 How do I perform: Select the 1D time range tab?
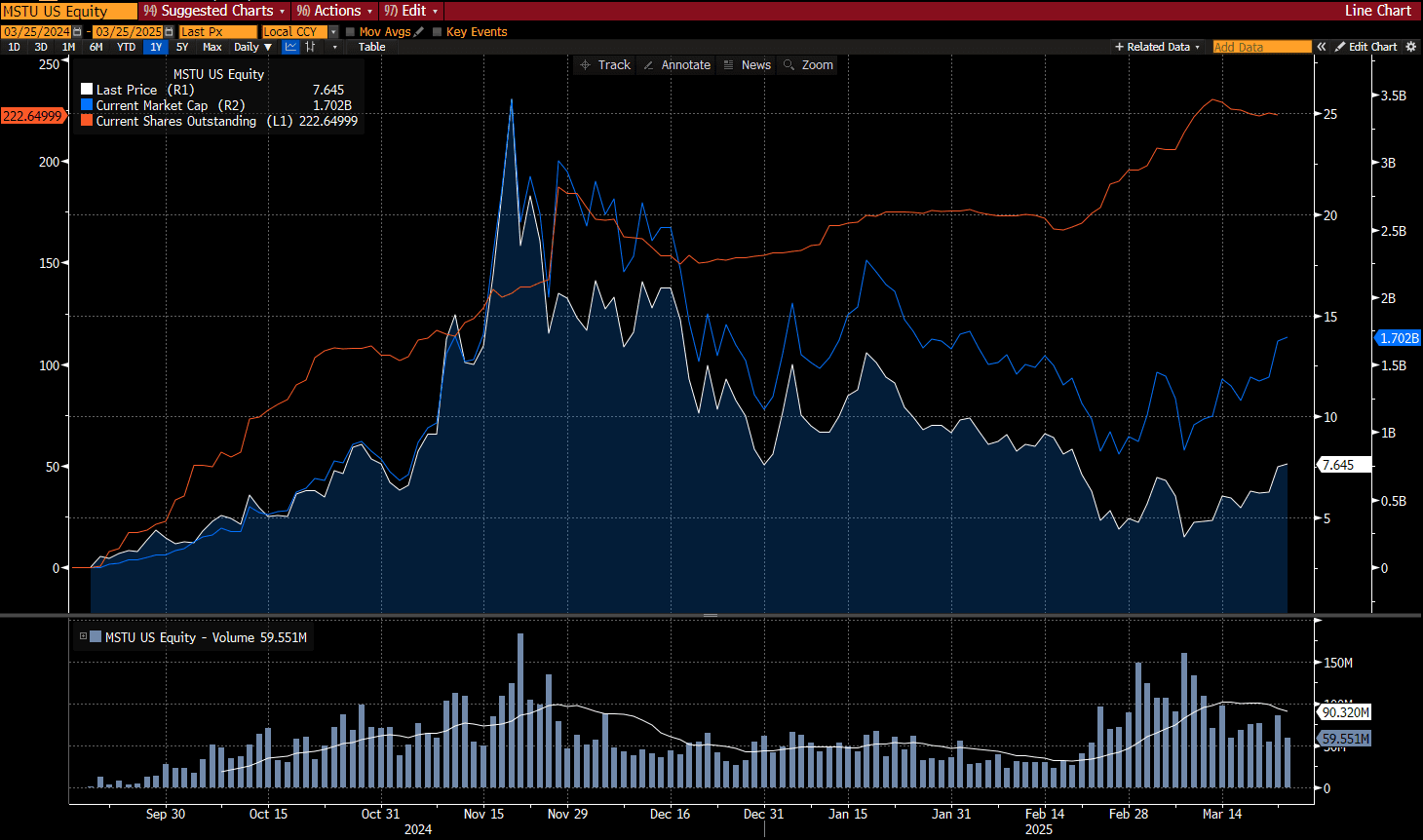pos(15,47)
